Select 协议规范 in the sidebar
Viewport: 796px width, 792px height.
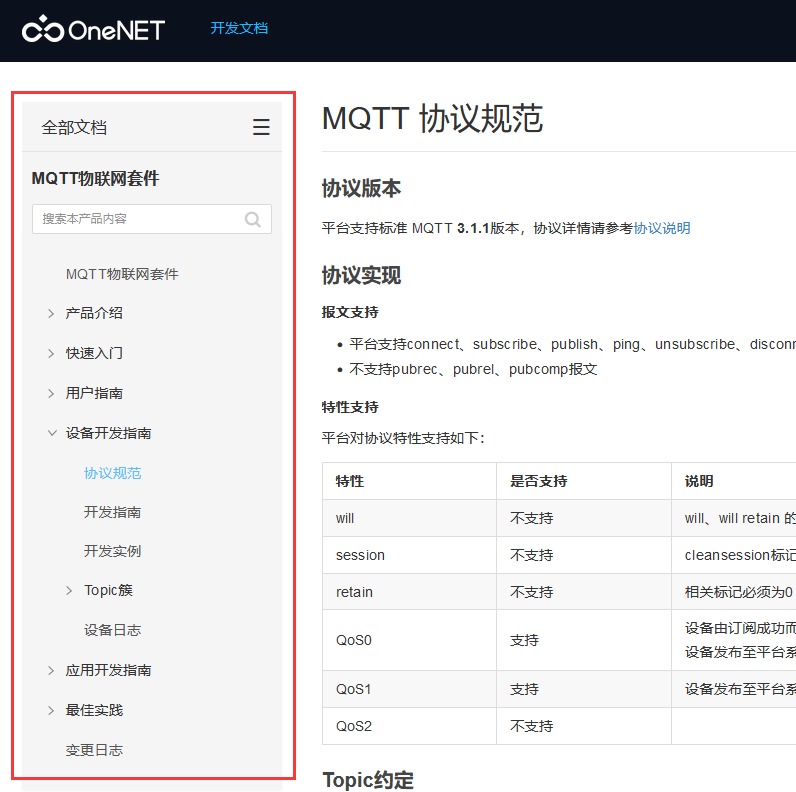(x=112, y=473)
